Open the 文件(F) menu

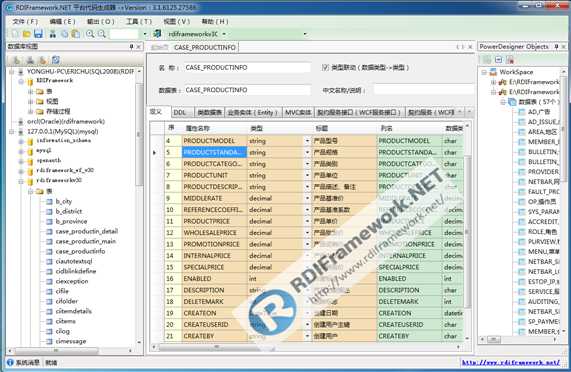(25, 21)
